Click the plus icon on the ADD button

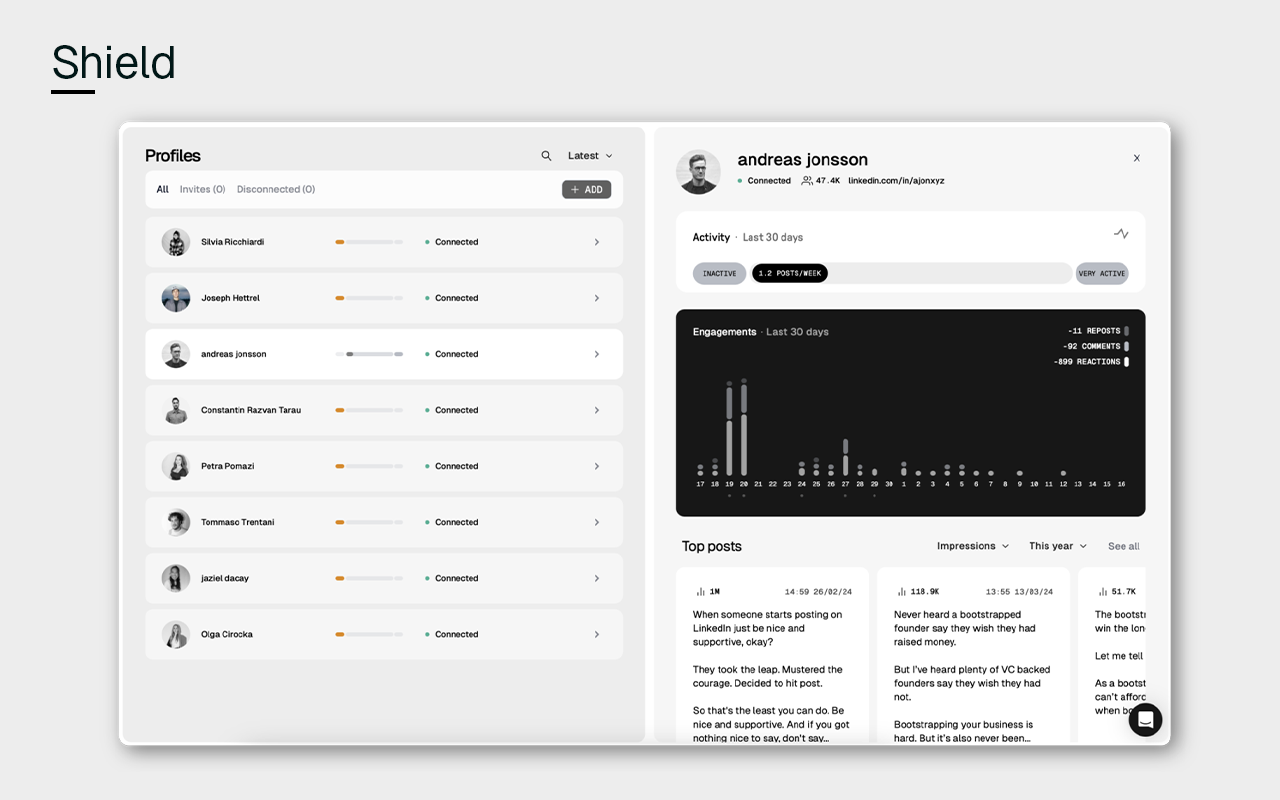pos(575,189)
